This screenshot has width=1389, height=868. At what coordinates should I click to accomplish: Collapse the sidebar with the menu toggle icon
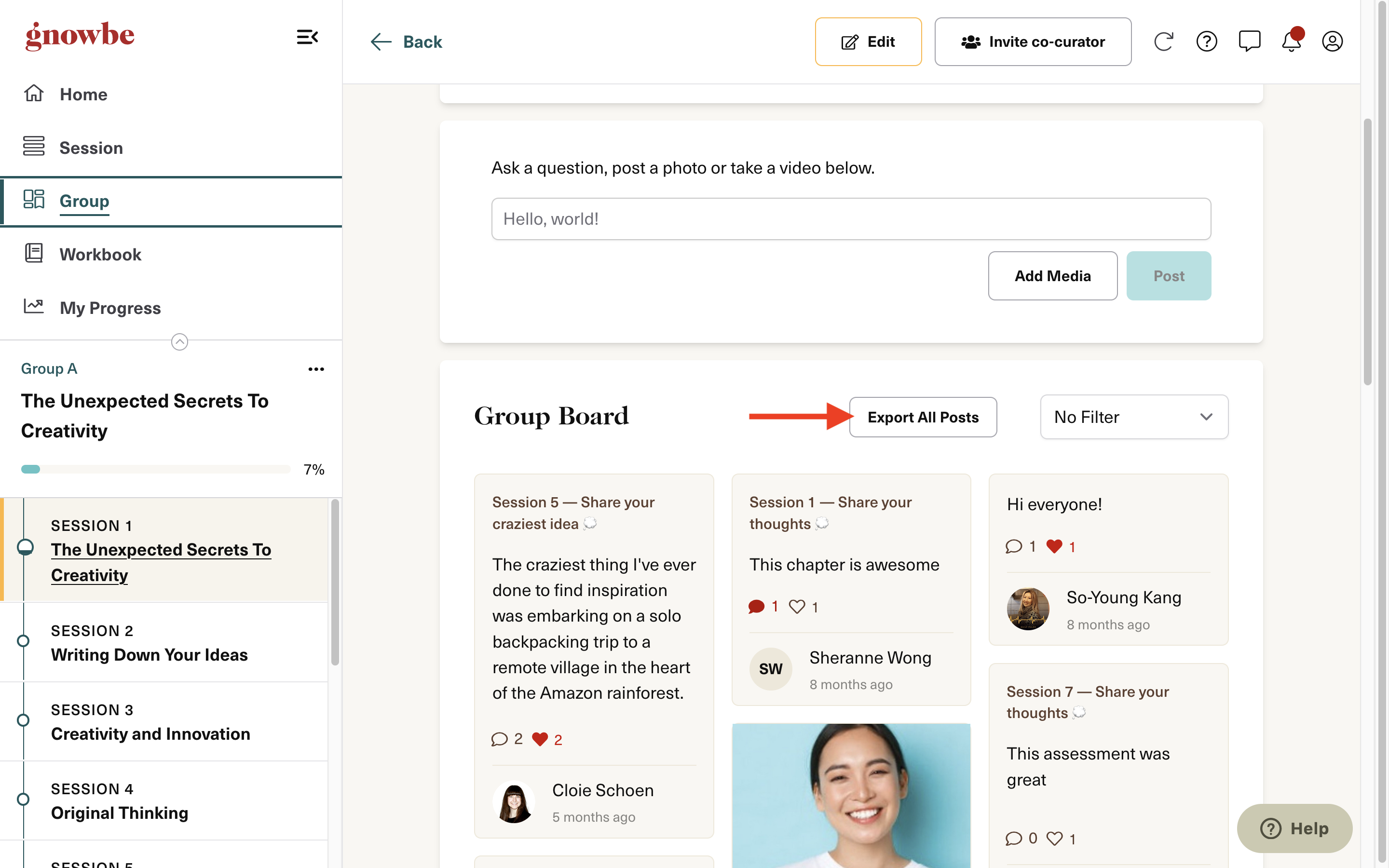(307, 37)
